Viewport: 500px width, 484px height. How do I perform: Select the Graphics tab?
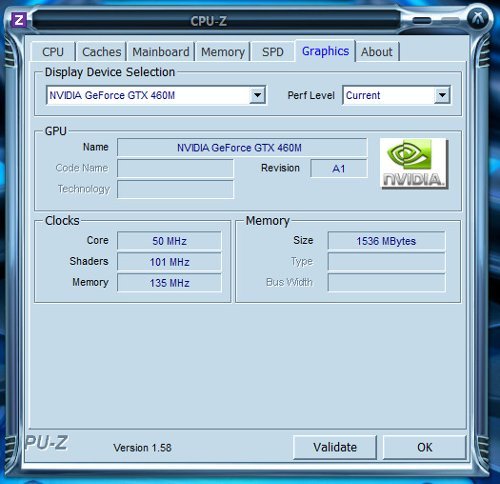click(325, 51)
